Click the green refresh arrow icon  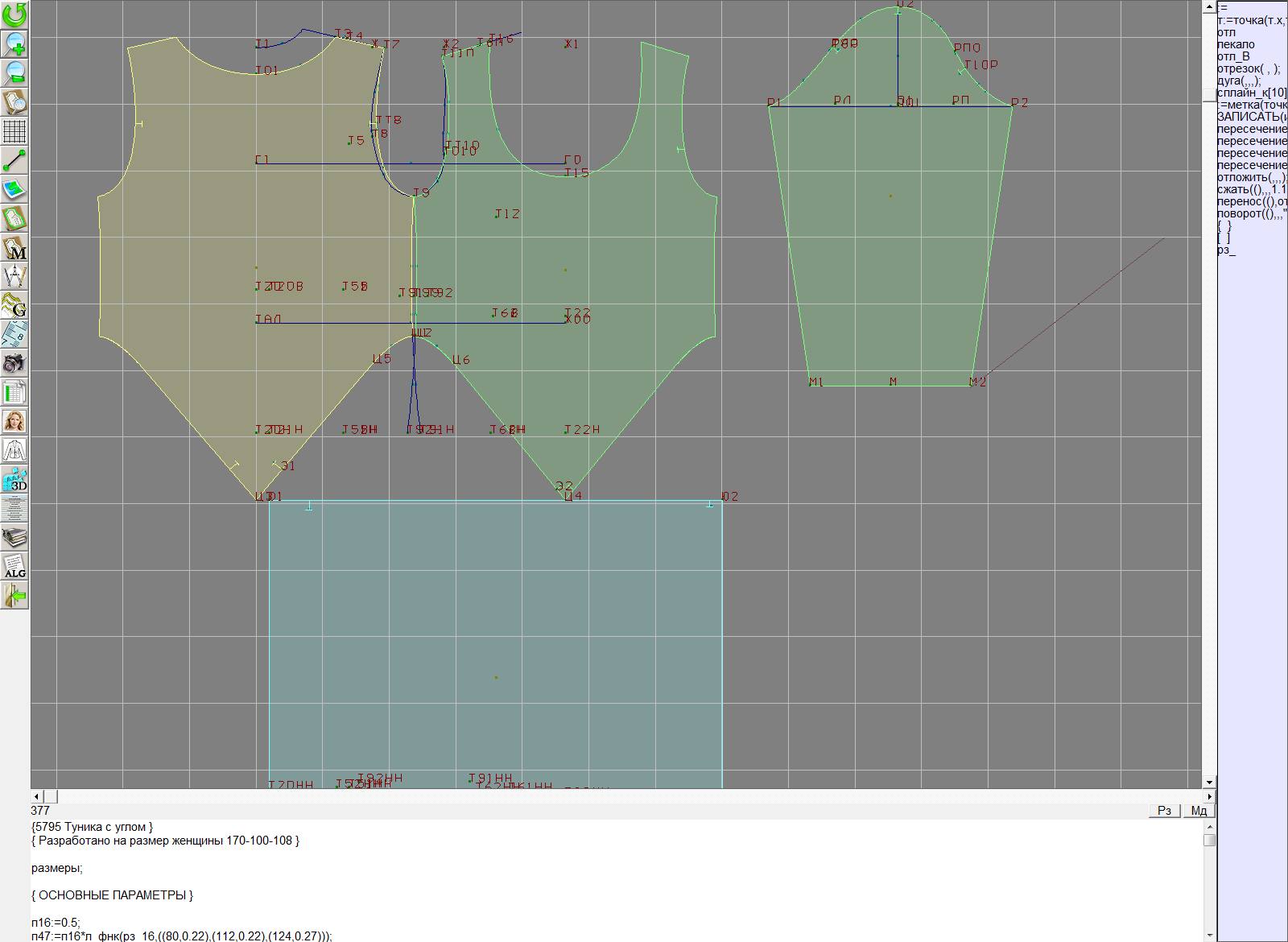coord(14,14)
